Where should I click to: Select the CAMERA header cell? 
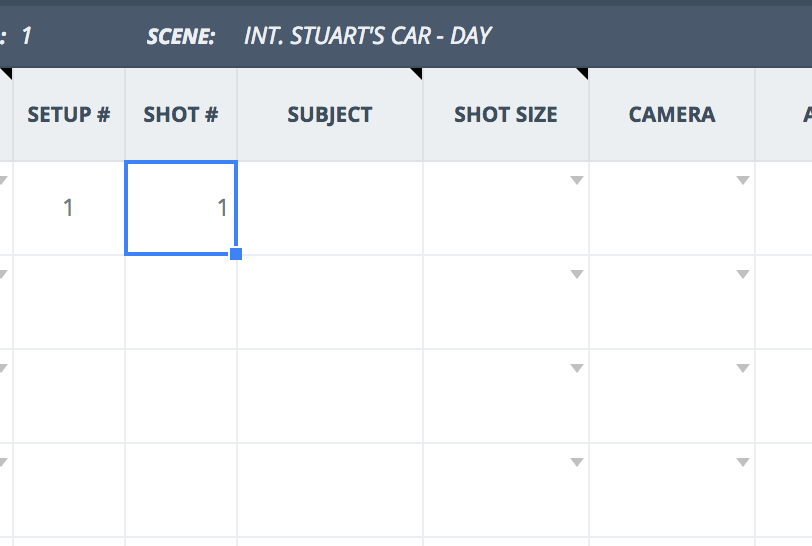pyautogui.click(x=672, y=114)
